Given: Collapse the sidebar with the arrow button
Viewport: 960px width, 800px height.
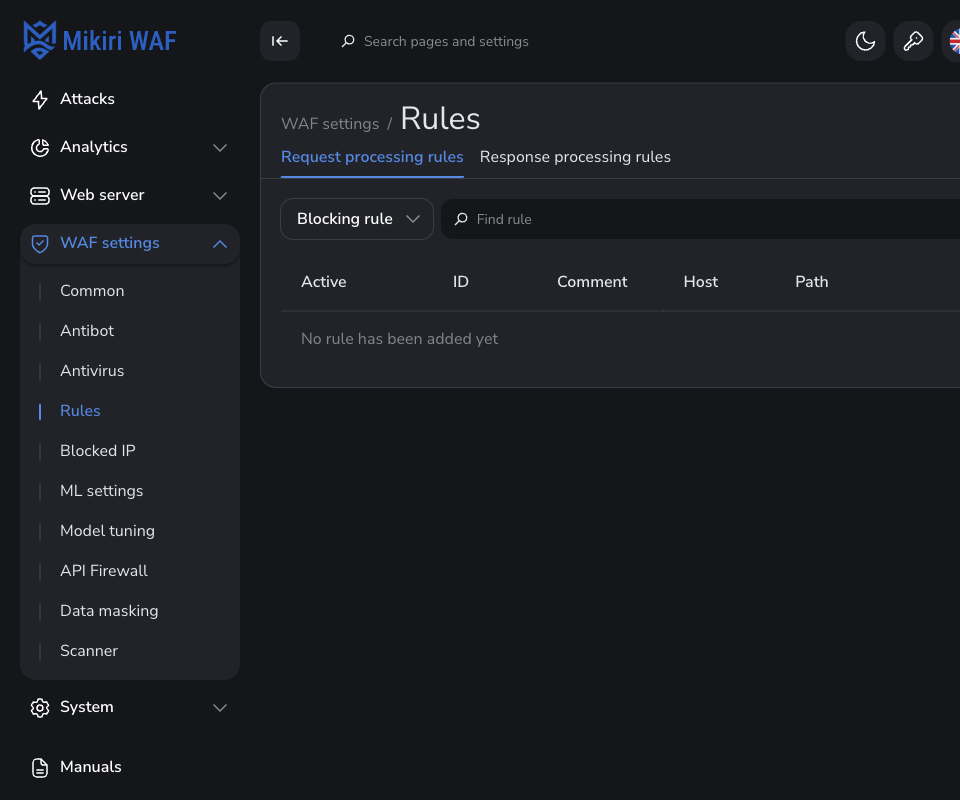Looking at the screenshot, I should tap(280, 41).
